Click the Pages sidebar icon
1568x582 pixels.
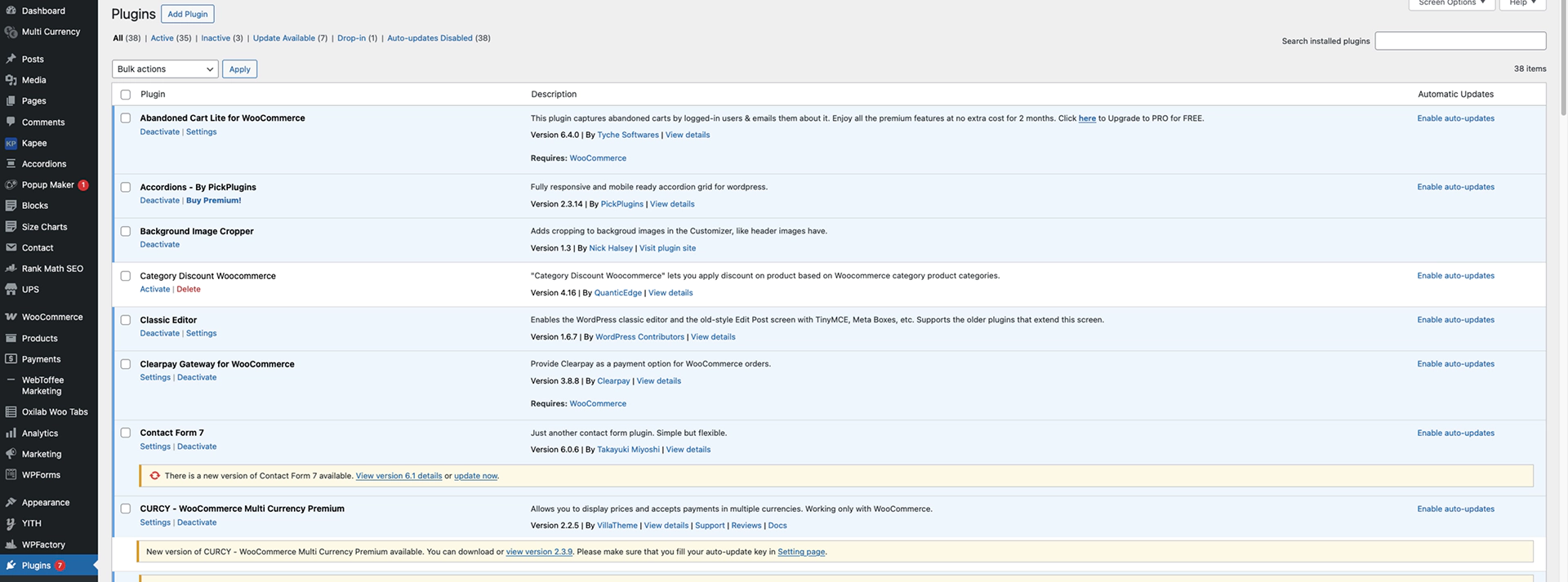coord(11,101)
